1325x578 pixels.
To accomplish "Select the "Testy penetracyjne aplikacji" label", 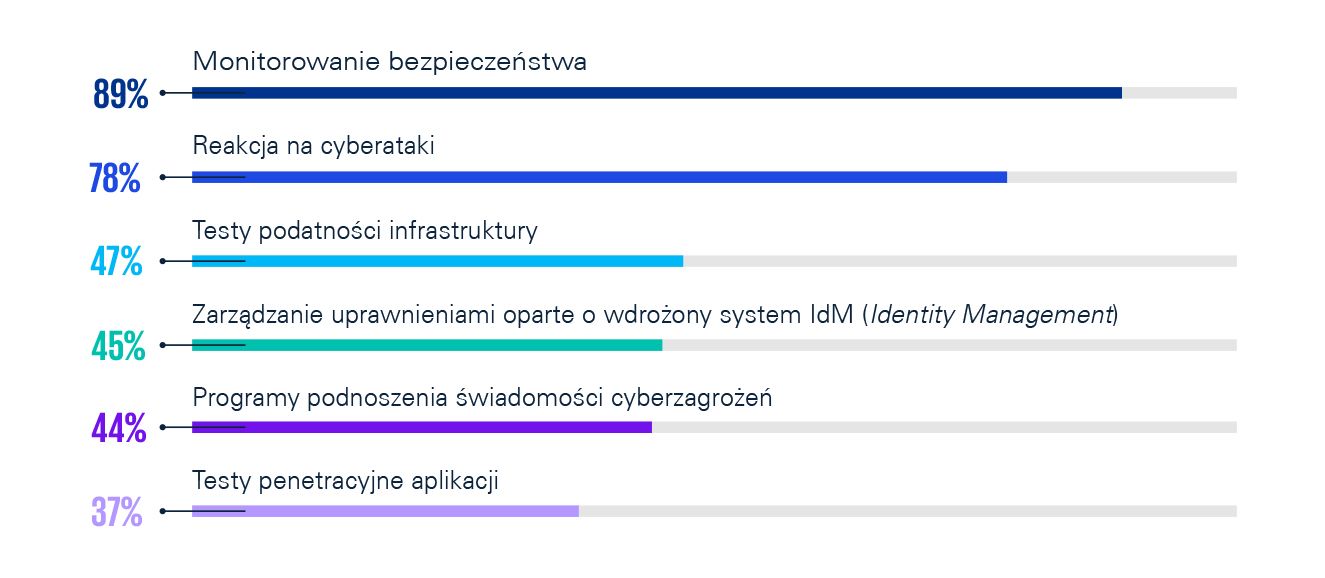I will 345,482.
